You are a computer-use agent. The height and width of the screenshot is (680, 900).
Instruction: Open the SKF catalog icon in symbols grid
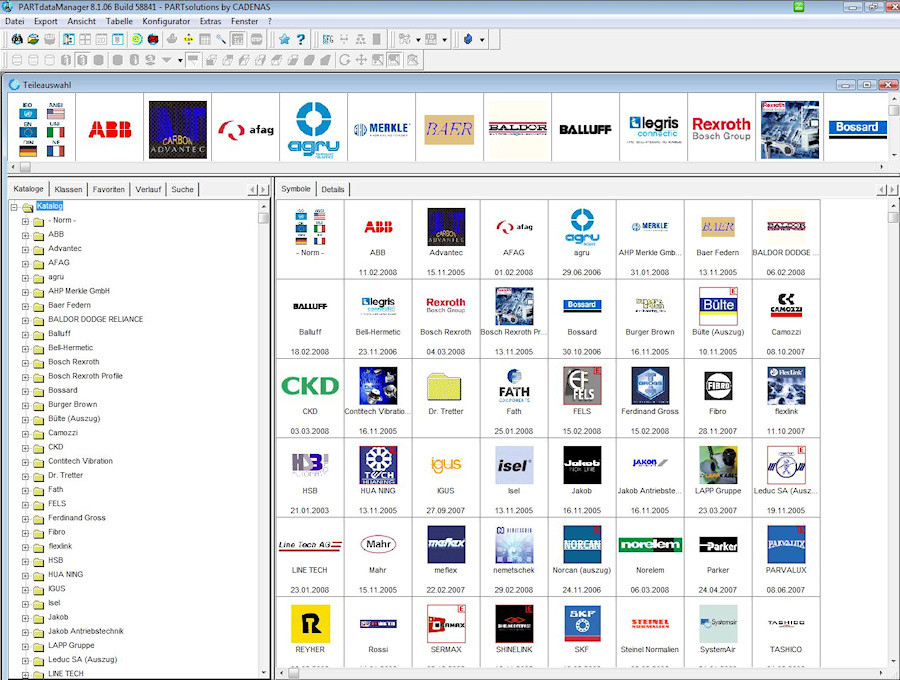coord(582,623)
